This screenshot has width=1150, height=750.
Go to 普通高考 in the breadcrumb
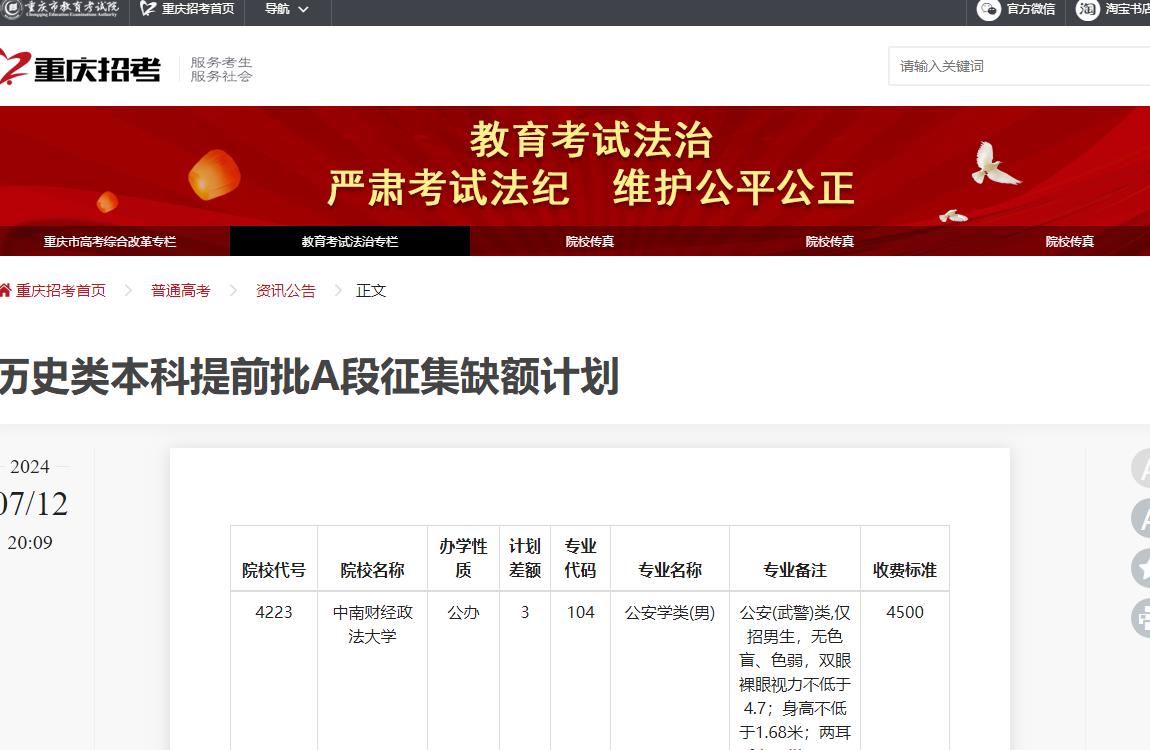[x=181, y=291]
